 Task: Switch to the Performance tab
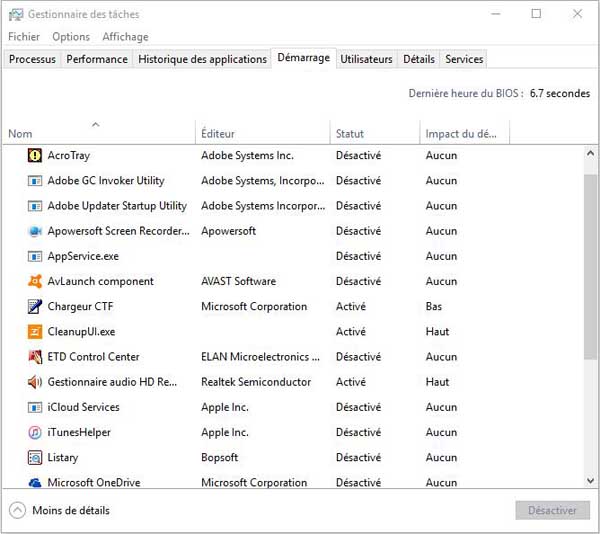click(x=97, y=59)
